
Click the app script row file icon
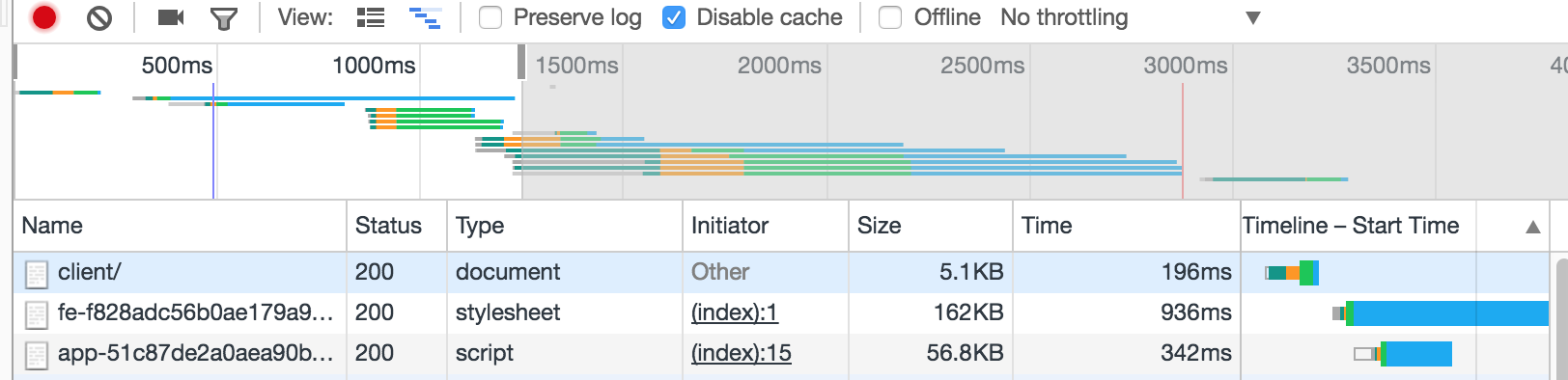click(36, 356)
